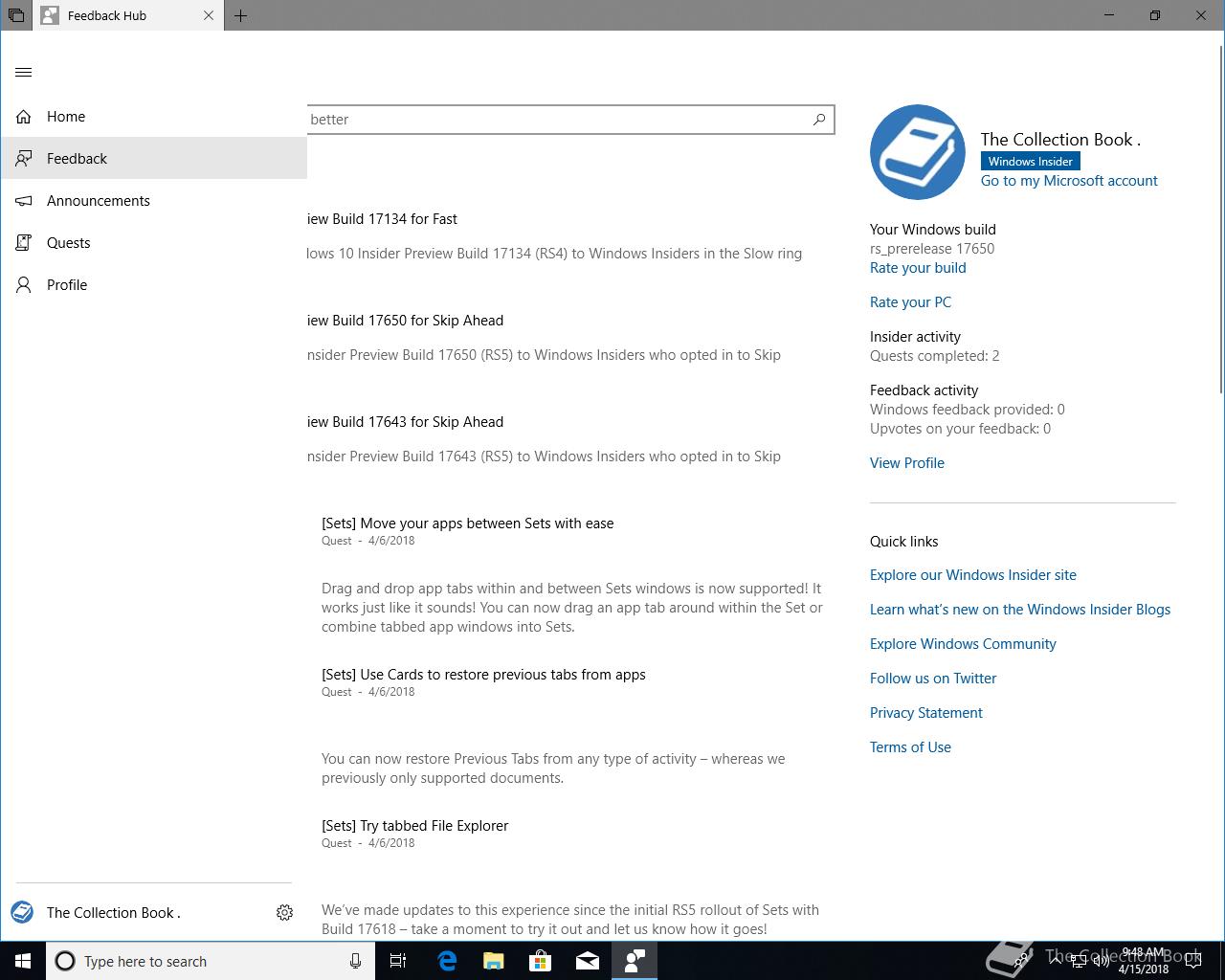
Task: Open the Terms of Use link
Action: tap(910, 747)
